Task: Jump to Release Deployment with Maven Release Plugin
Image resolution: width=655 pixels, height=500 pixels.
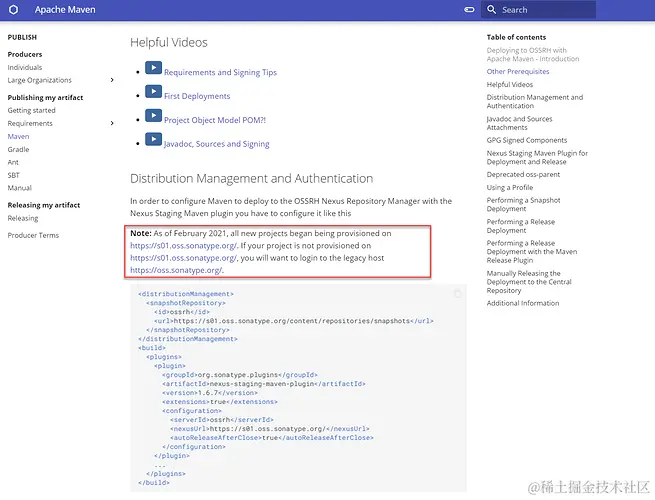Action: (532, 251)
